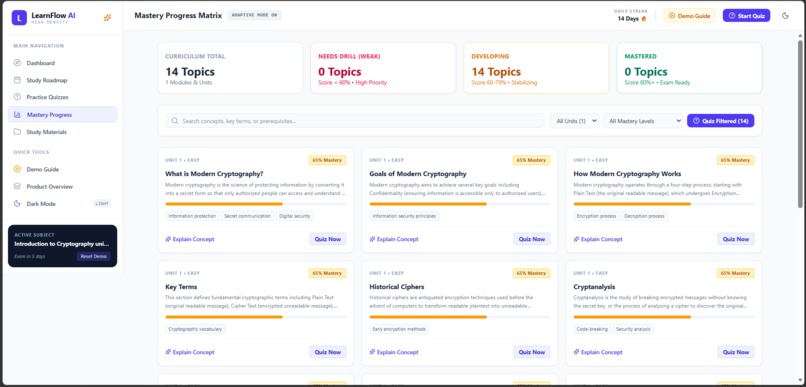Screen dimensions: 806x387
Task: Click the progress bar on Historical Ciphers card
Action: (x=460, y=317)
